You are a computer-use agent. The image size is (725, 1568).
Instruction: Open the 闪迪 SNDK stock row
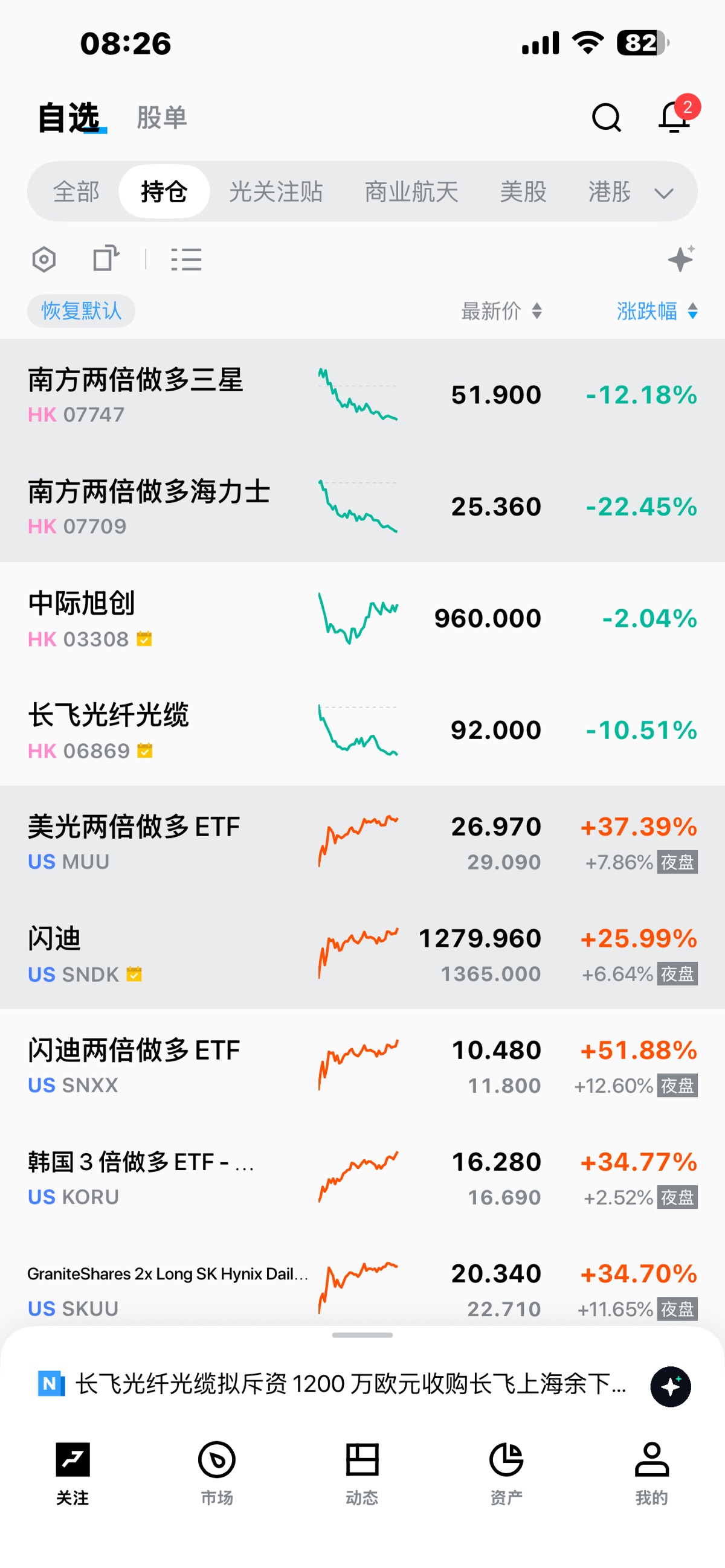[x=362, y=954]
